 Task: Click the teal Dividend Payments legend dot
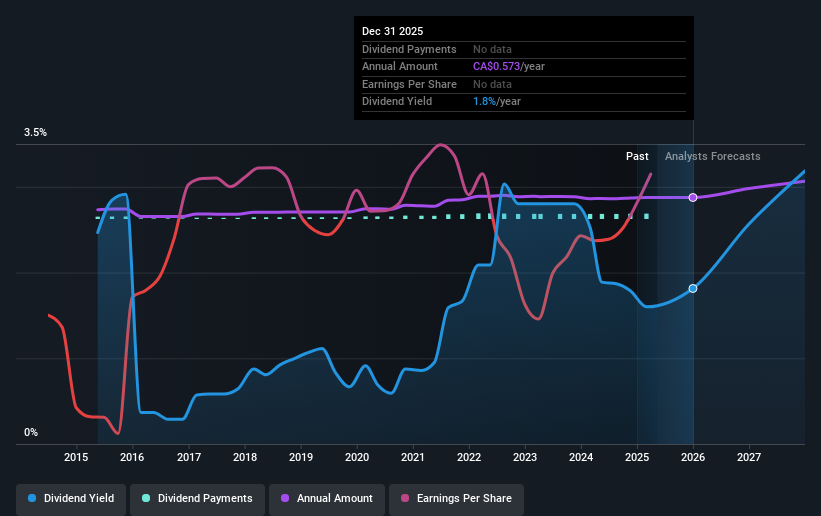point(146,498)
